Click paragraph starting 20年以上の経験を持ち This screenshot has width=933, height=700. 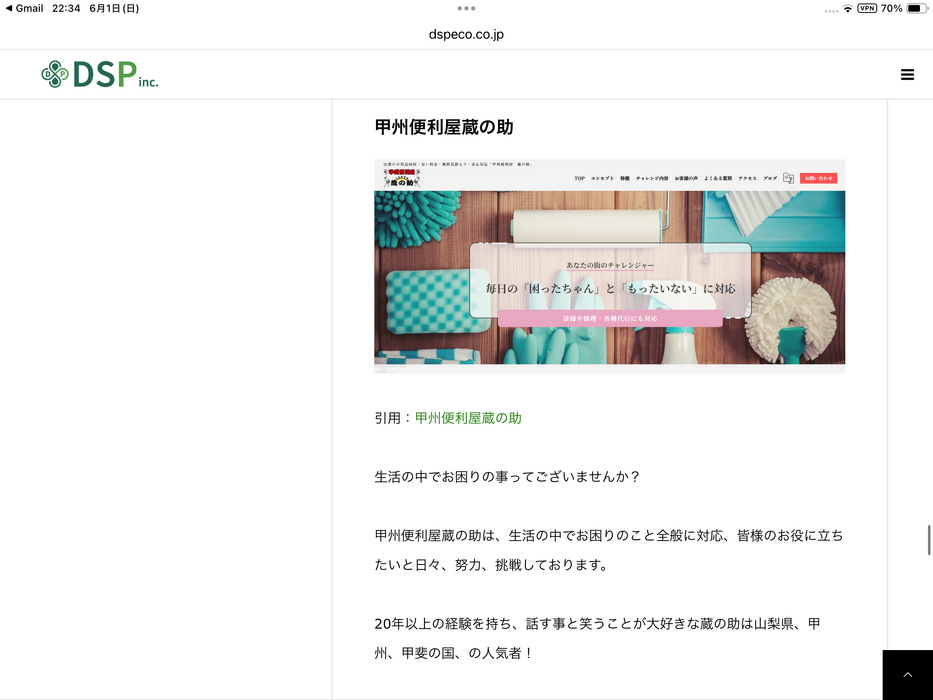point(597,638)
